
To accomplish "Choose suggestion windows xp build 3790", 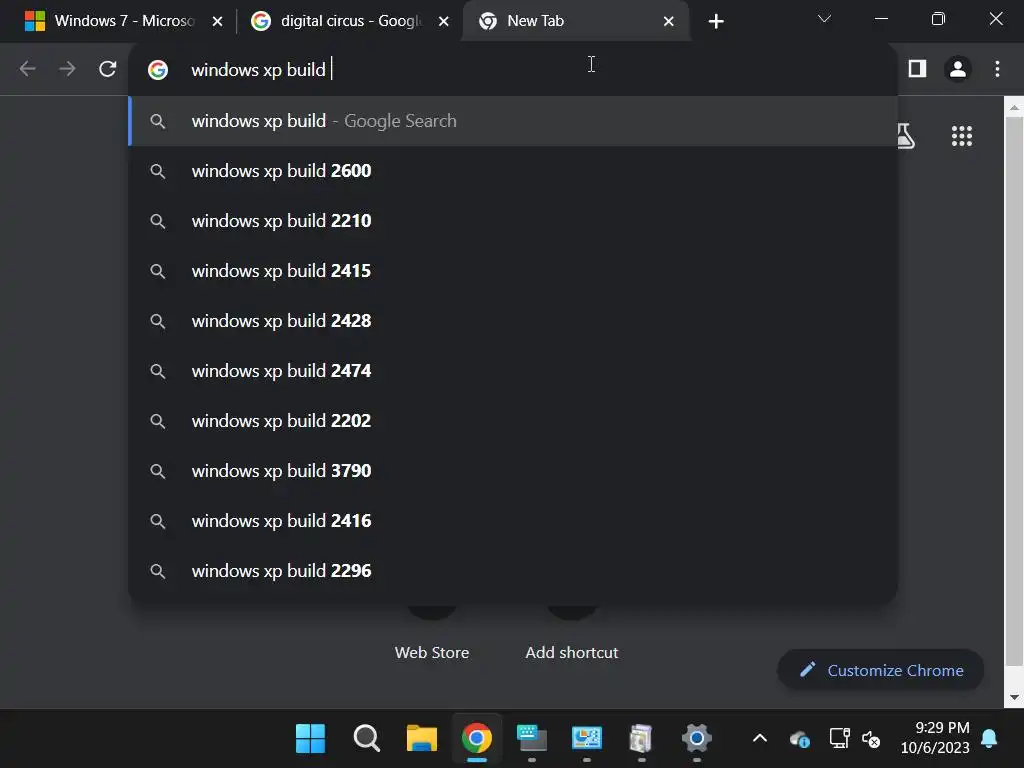I will (x=513, y=471).
